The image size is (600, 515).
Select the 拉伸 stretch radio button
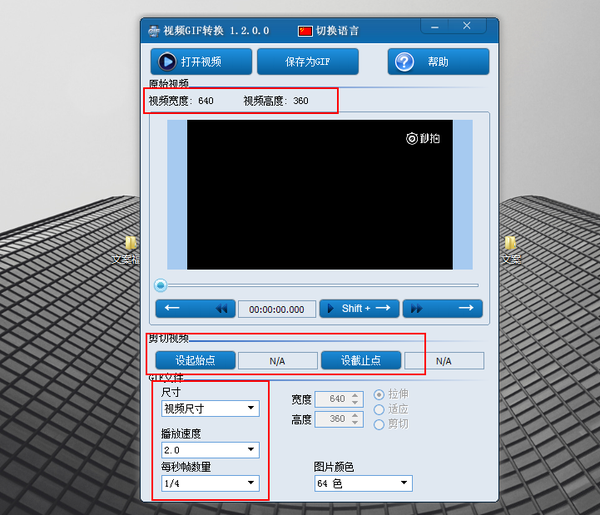tap(379, 394)
